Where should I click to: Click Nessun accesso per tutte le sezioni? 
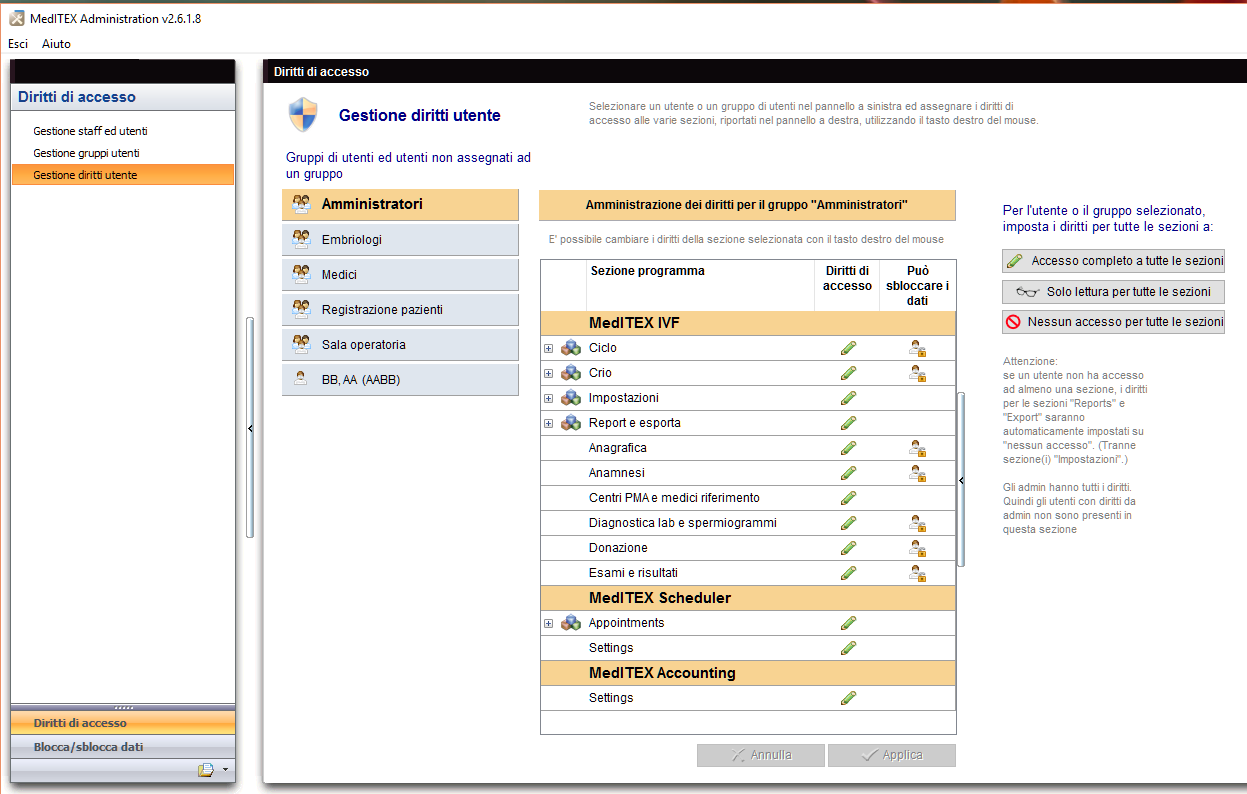point(1113,322)
